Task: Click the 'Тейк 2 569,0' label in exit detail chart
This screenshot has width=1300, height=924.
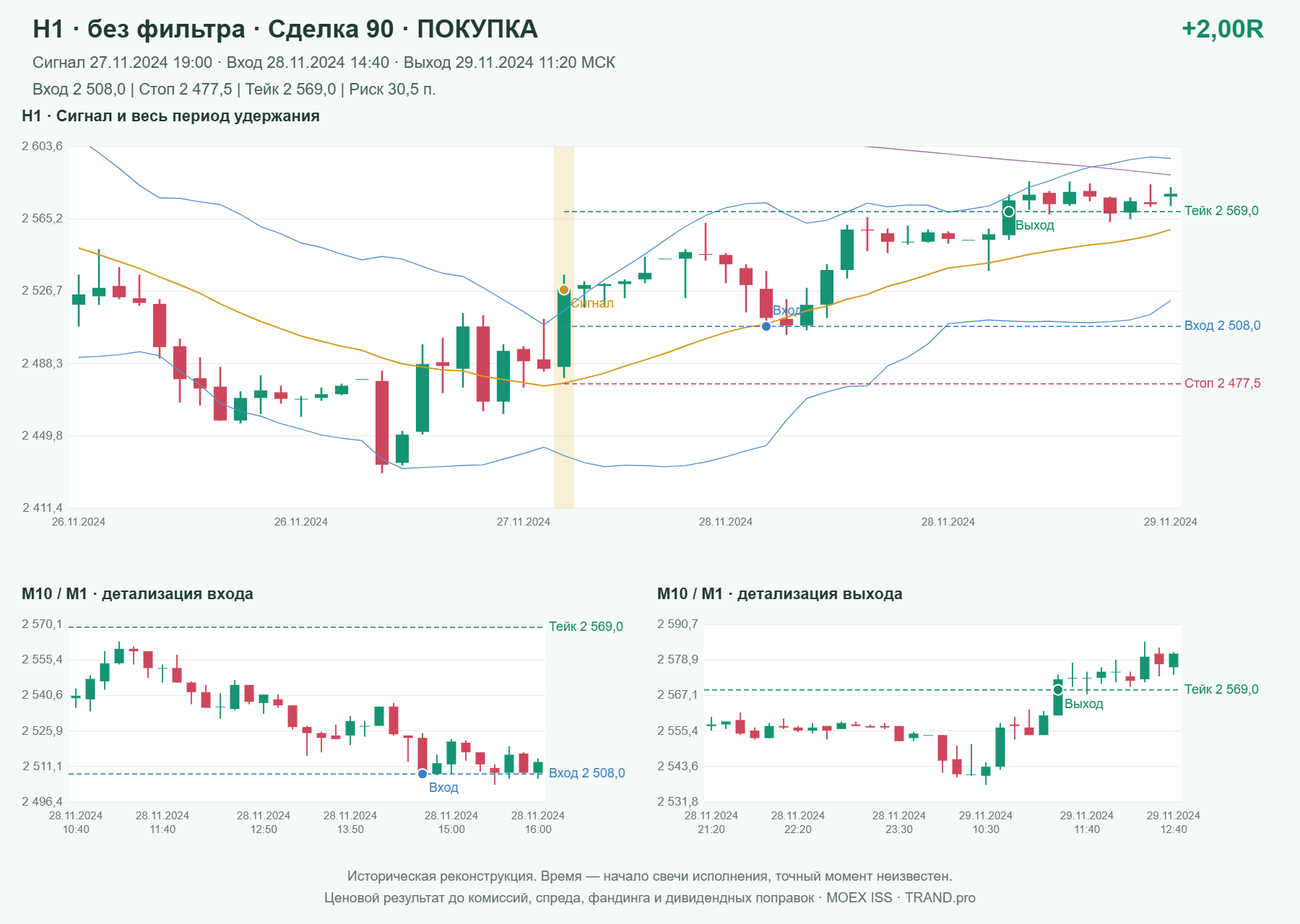Action: [1221, 689]
